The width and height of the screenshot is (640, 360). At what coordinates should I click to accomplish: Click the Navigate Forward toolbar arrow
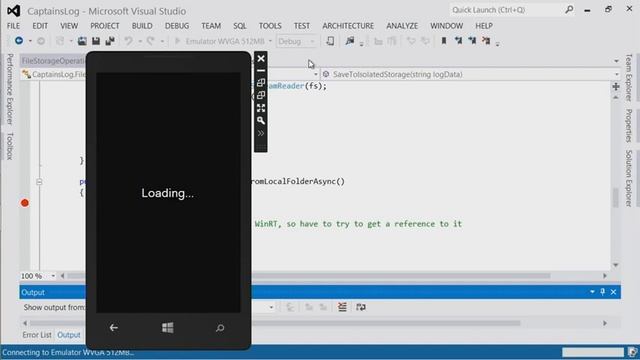point(41,41)
